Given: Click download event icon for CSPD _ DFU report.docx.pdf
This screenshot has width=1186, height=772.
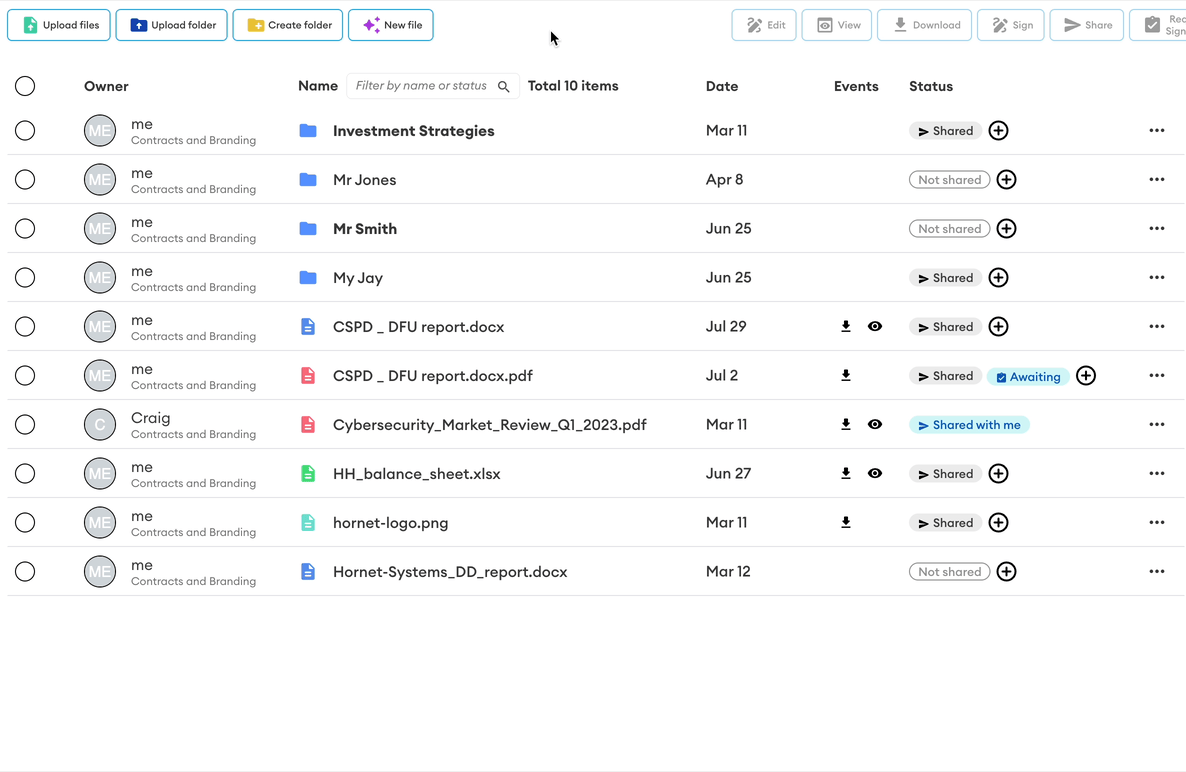Looking at the screenshot, I should pyautogui.click(x=846, y=376).
